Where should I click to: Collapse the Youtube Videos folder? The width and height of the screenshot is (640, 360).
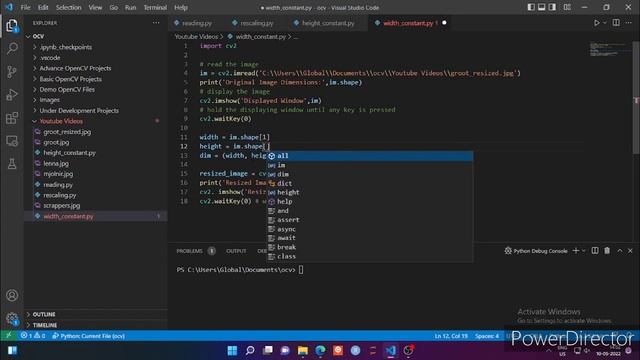(61, 121)
